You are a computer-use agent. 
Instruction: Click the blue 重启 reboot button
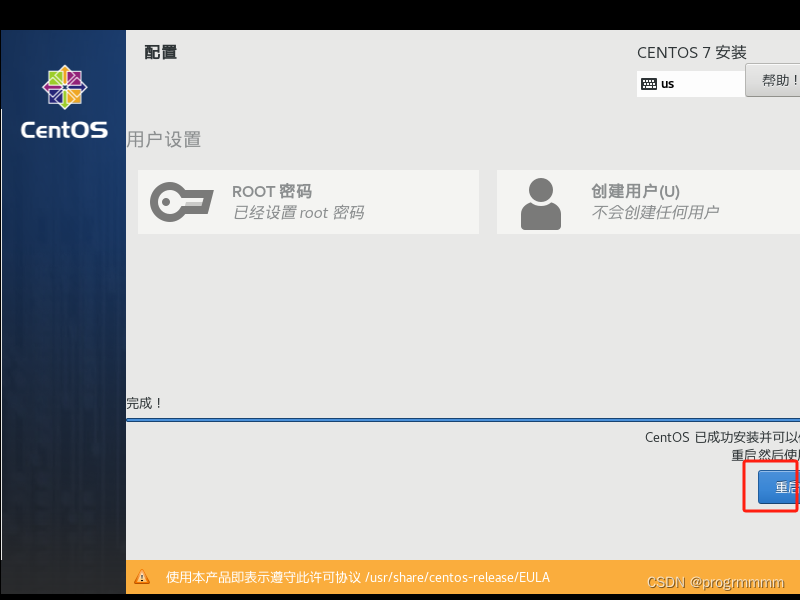click(x=779, y=487)
